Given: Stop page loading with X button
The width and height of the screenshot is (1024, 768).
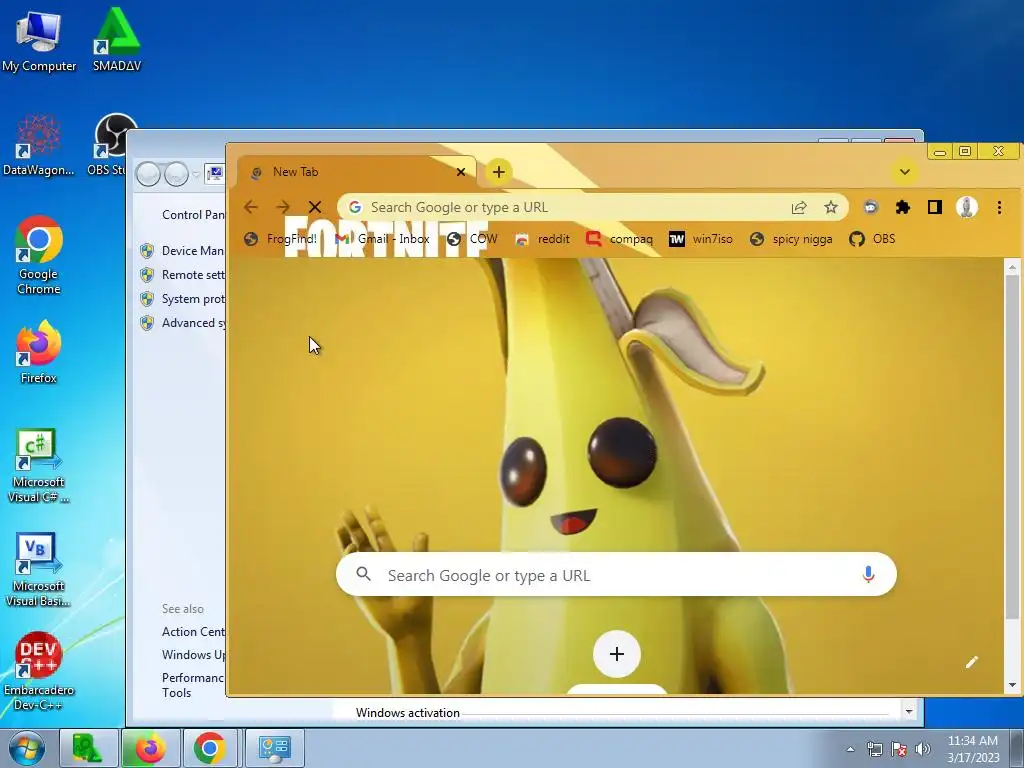Looking at the screenshot, I should (x=315, y=207).
